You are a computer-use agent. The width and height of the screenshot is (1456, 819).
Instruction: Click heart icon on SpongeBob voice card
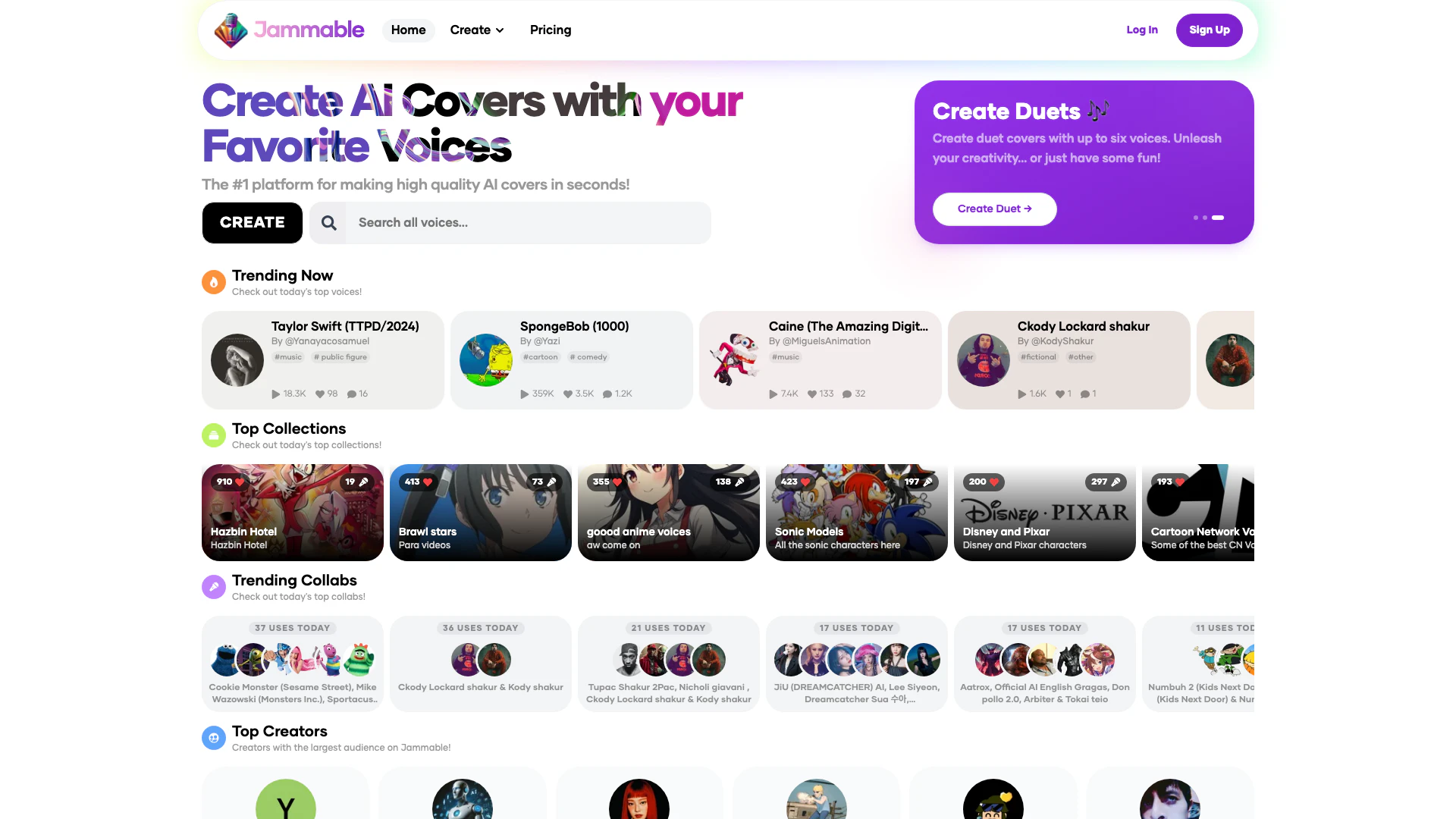click(x=568, y=394)
